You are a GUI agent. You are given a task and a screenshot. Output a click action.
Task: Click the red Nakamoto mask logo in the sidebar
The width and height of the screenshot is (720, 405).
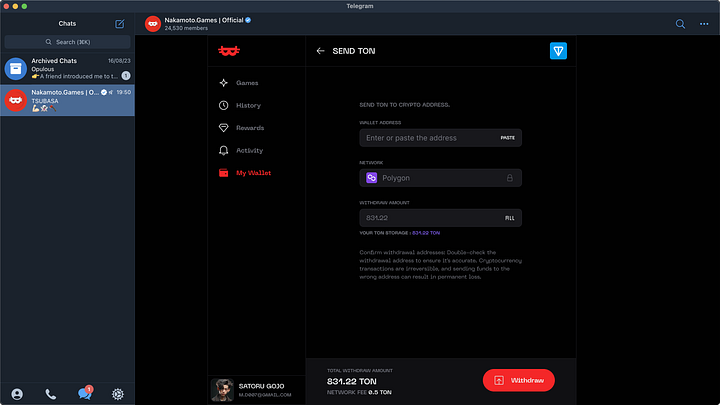pyautogui.click(x=229, y=51)
